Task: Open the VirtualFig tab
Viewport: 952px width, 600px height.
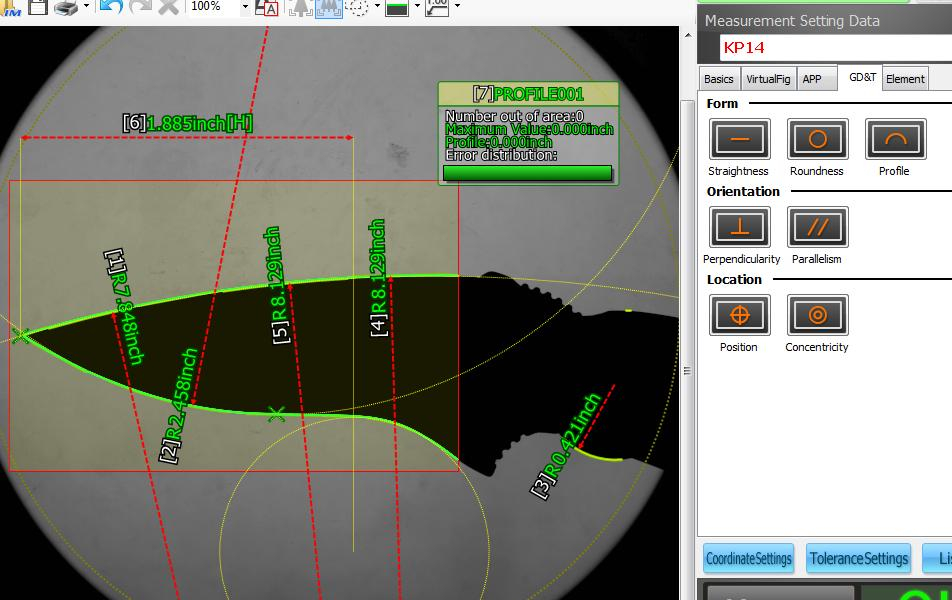Action: pyautogui.click(x=768, y=79)
